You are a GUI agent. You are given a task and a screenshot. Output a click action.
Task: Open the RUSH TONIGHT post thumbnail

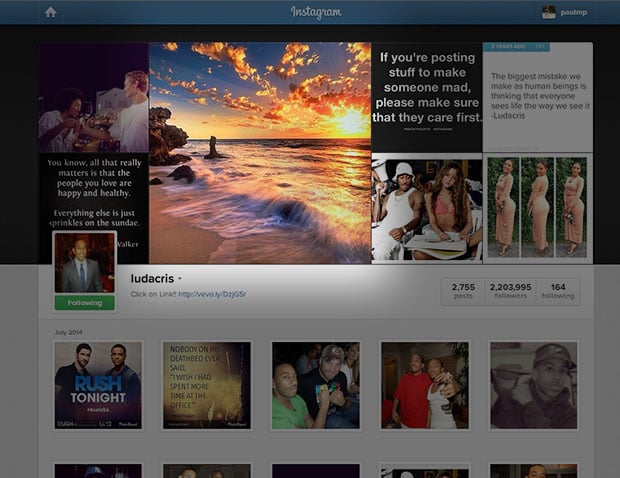pyautogui.click(x=98, y=385)
